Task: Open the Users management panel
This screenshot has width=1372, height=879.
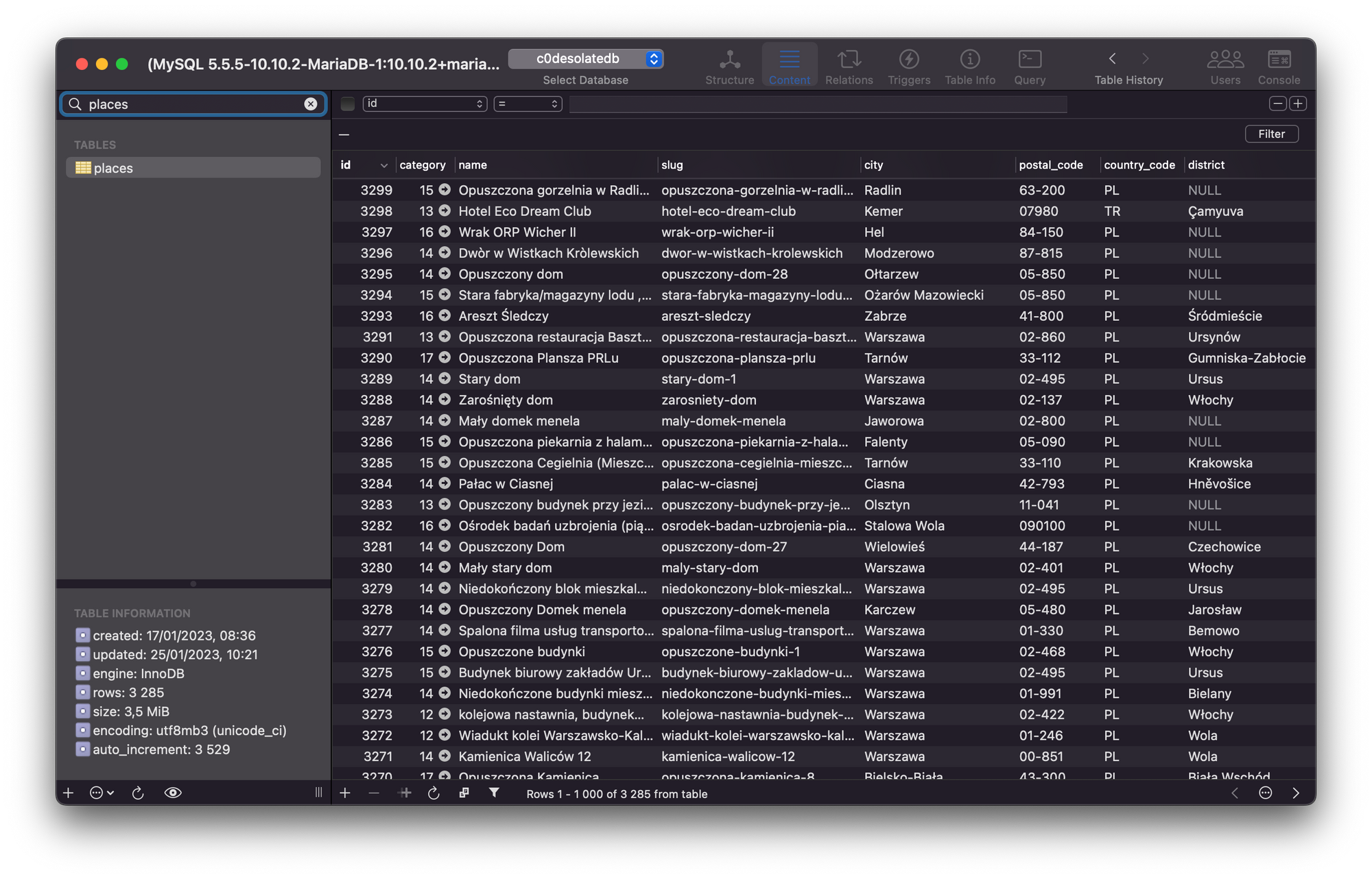Action: click(x=1225, y=67)
